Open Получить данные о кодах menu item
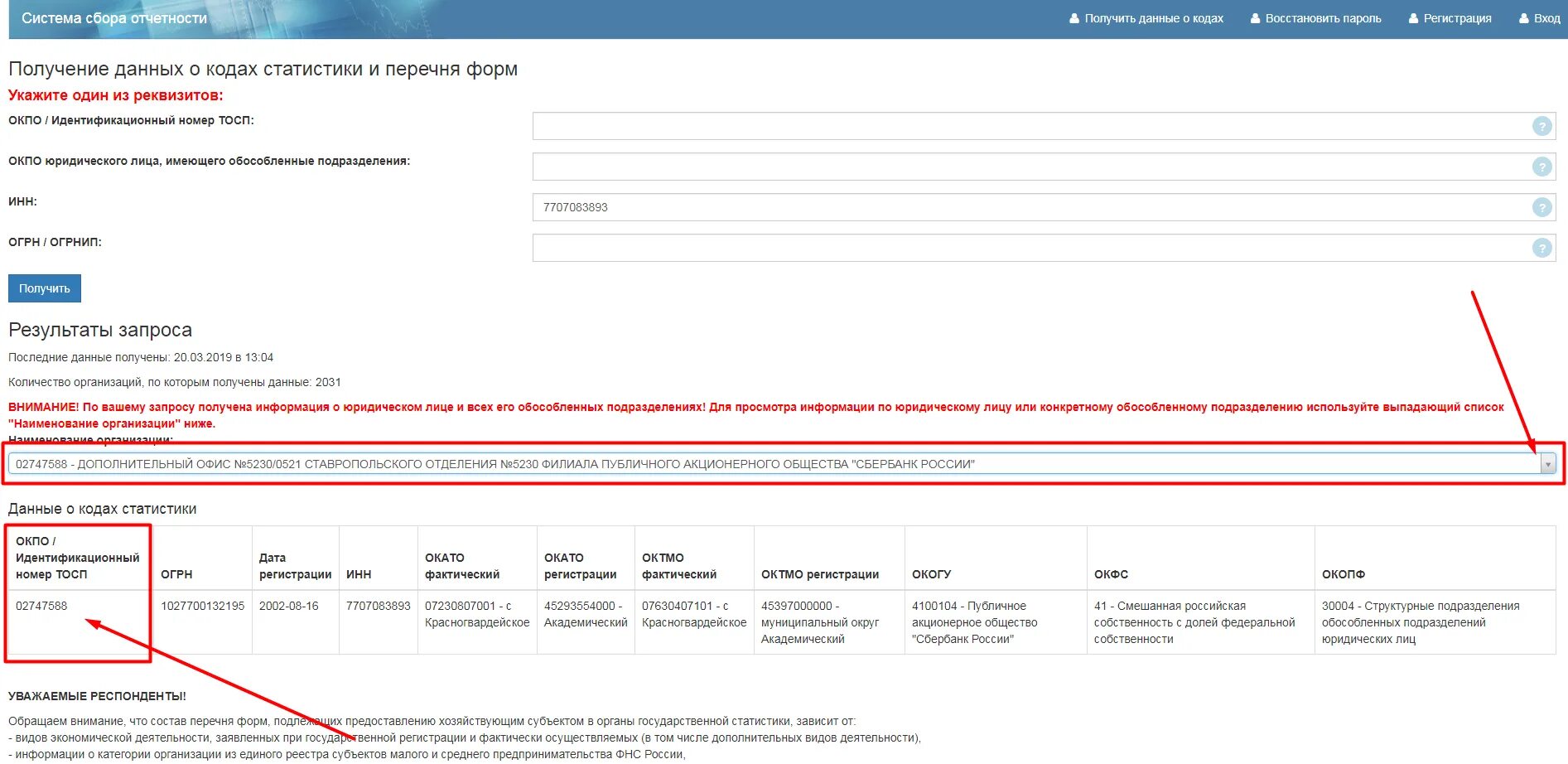 (x=1146, y=18)
